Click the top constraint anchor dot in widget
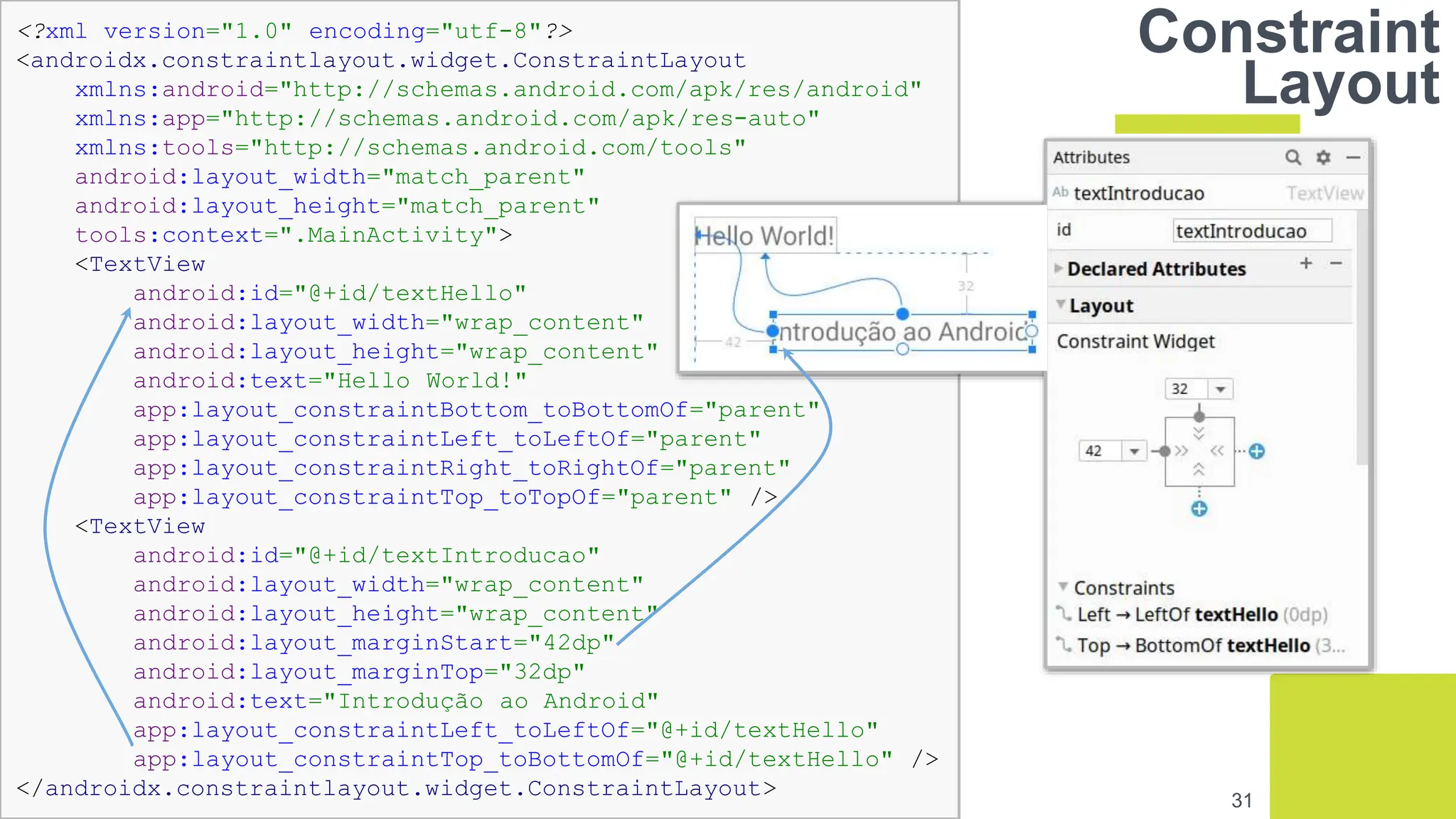 [1199, 417]
